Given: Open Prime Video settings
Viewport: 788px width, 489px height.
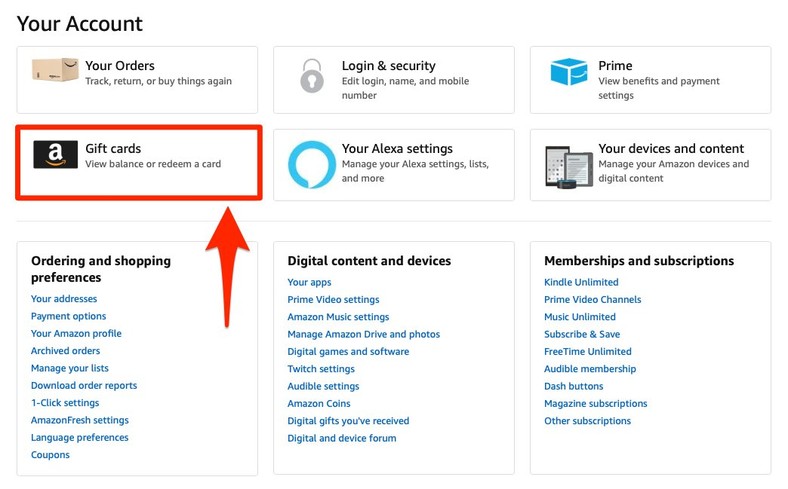Looking at the screenshot, I should [x=333, y=300].
